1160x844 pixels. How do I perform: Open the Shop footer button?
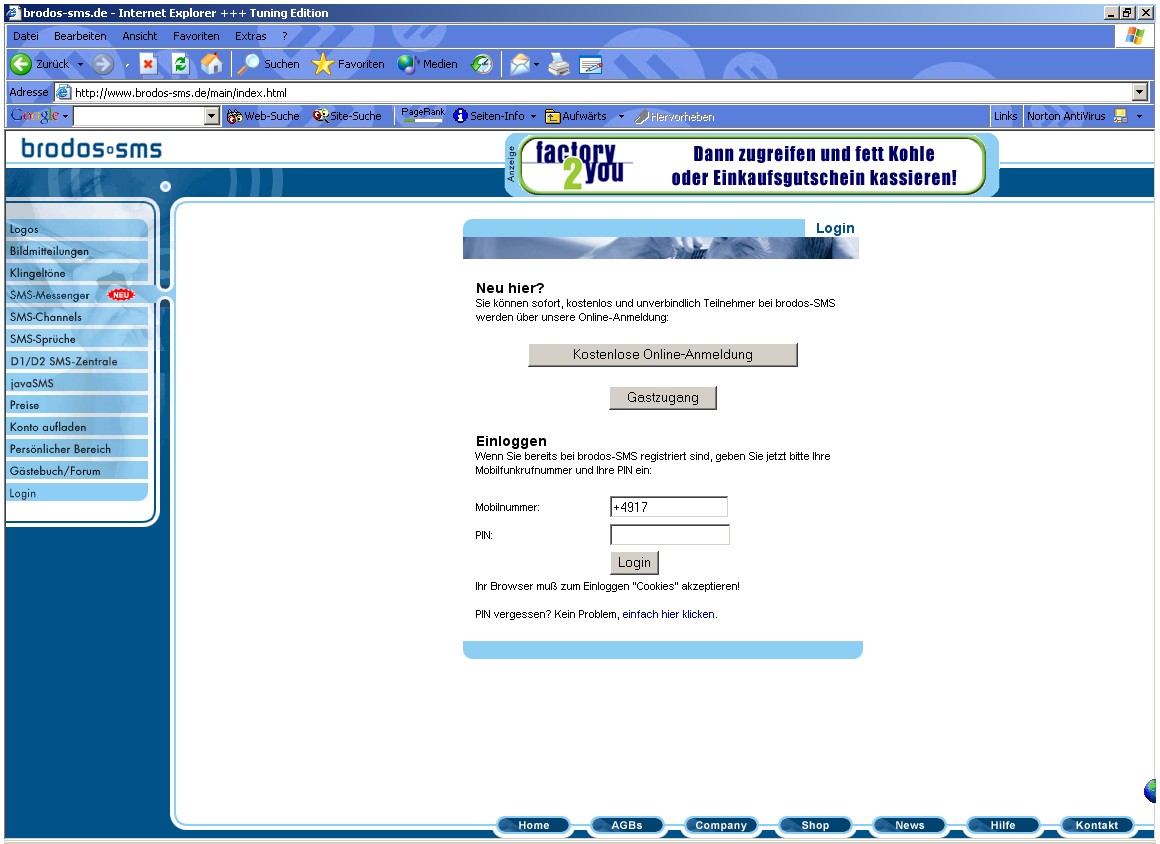point(815,826)
